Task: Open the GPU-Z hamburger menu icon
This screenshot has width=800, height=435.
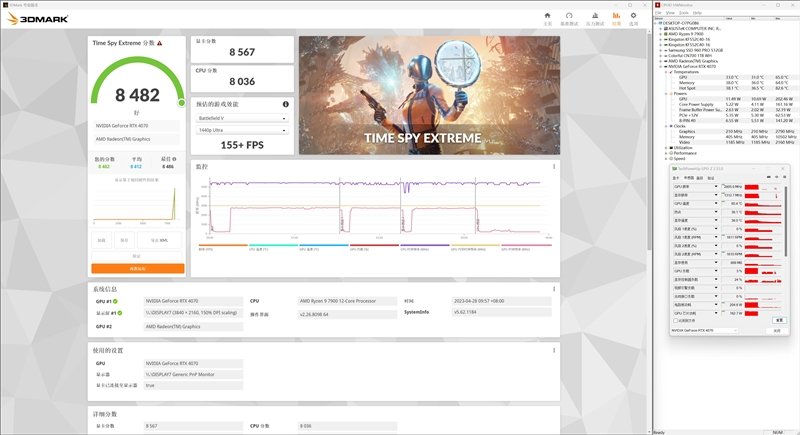Action: click(x=784, y=177)
